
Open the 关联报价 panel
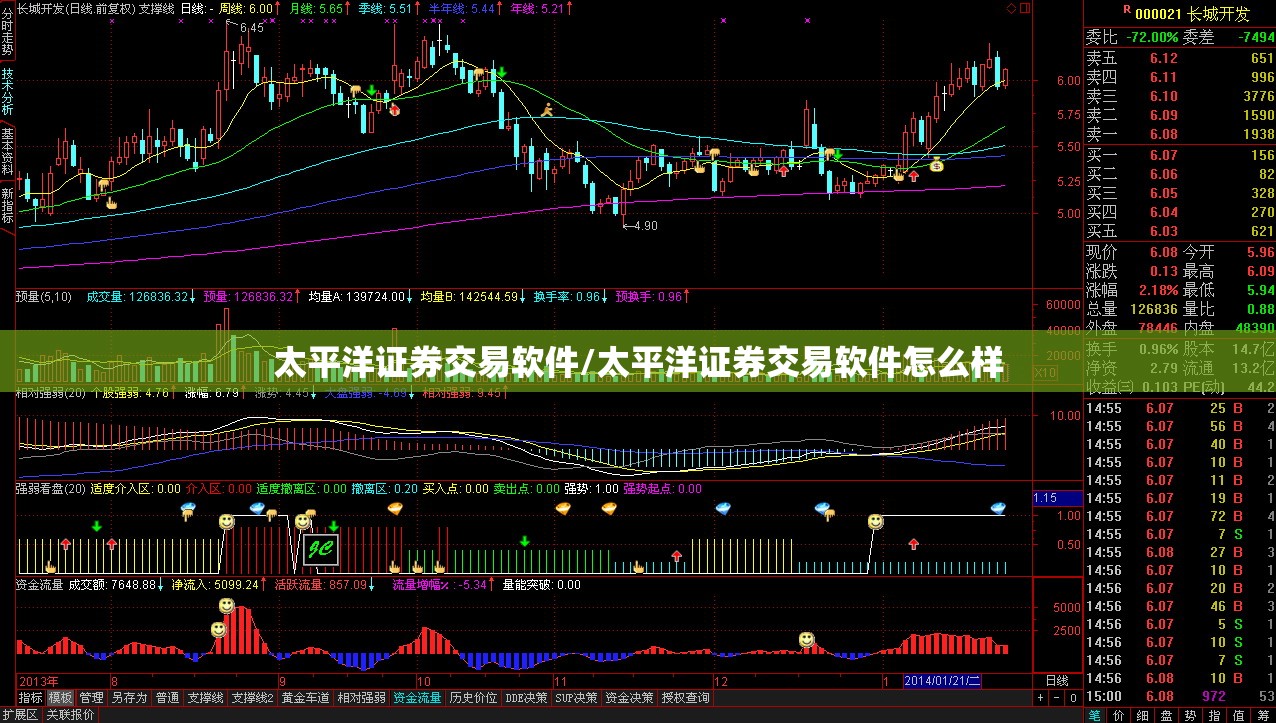click(x=70, y=715)
